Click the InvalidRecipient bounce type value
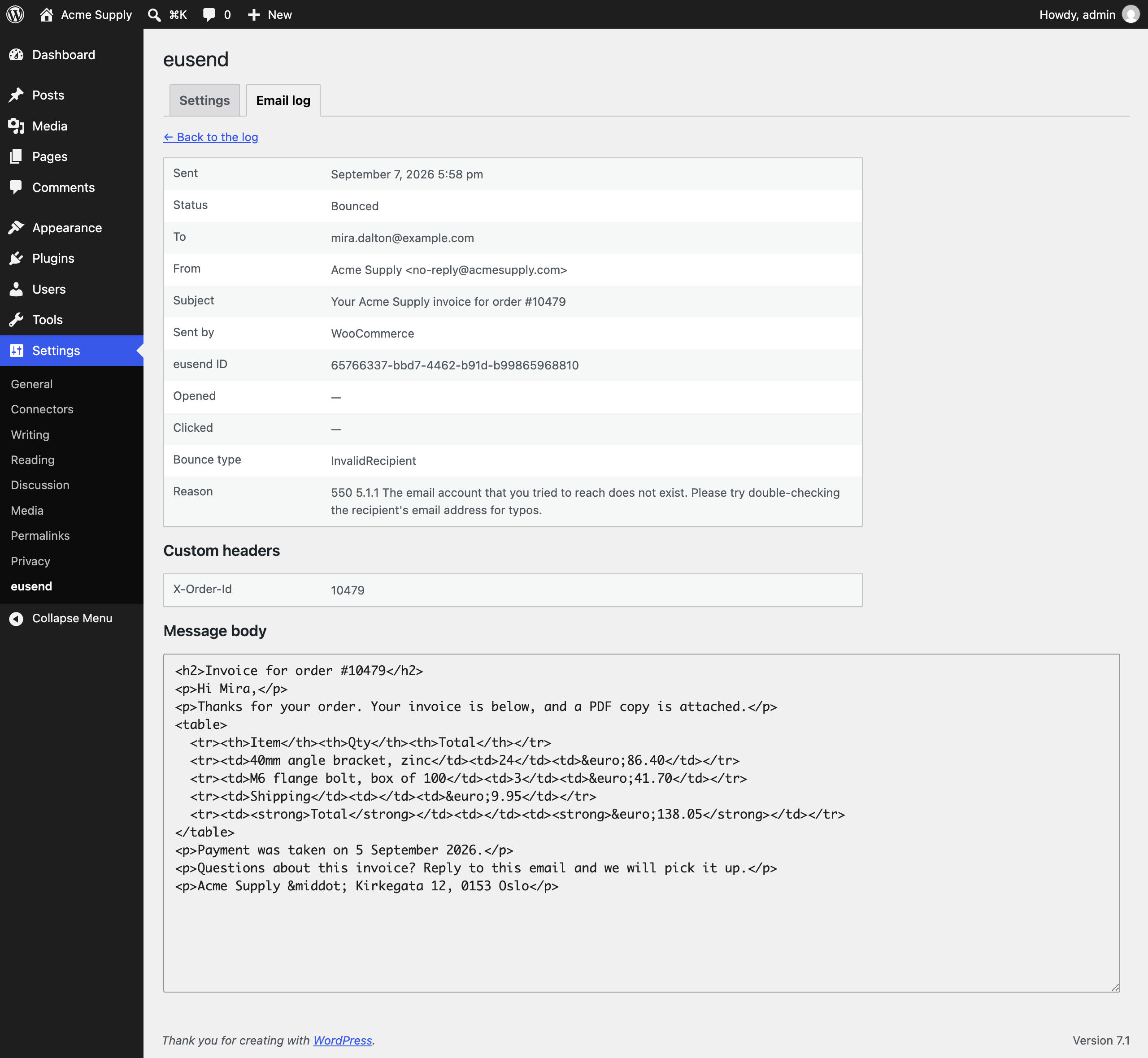This screenshot has width=1148, height=1058. (x=373, y=461)
